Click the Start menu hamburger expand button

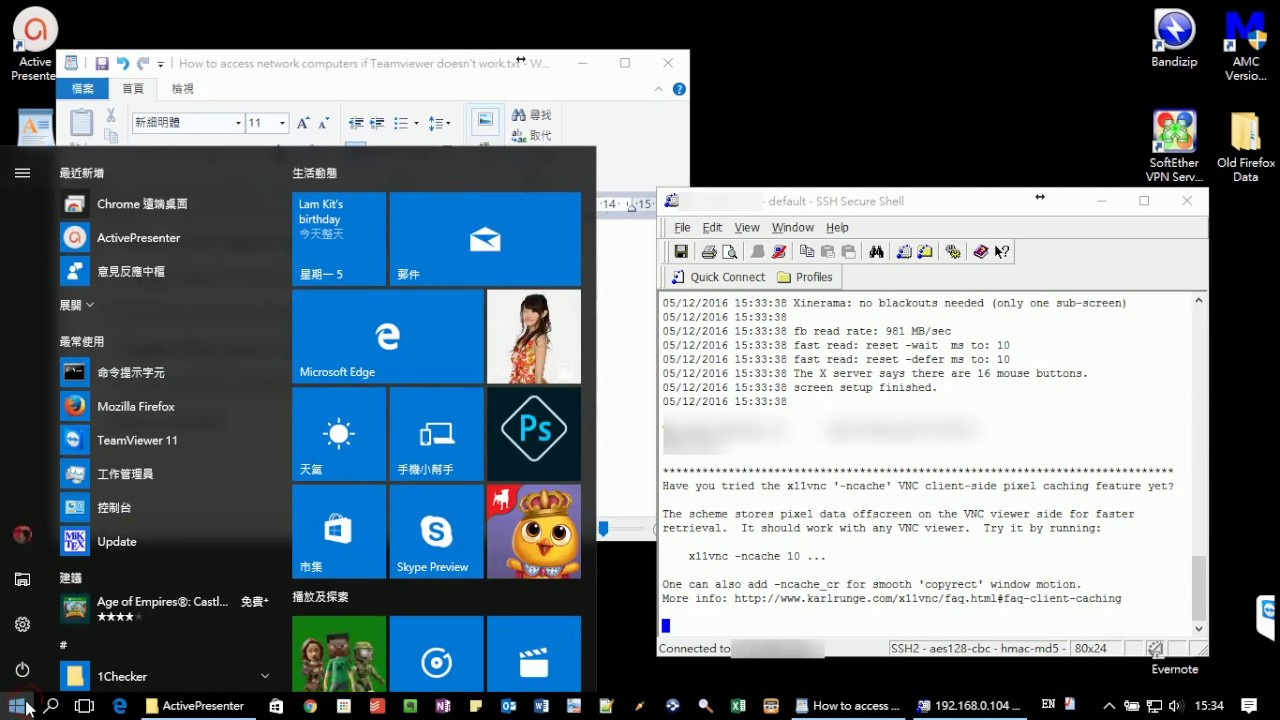[x=22, y=173]
